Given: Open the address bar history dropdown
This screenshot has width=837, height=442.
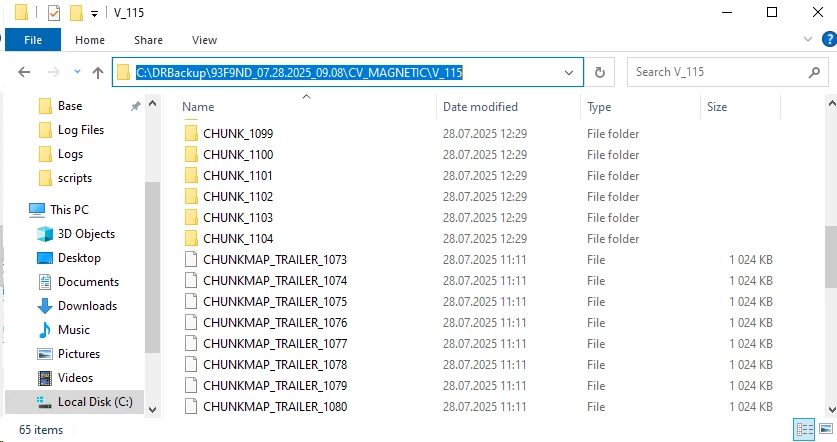Looking at the screenshot, I should click(x=569, y=73).
